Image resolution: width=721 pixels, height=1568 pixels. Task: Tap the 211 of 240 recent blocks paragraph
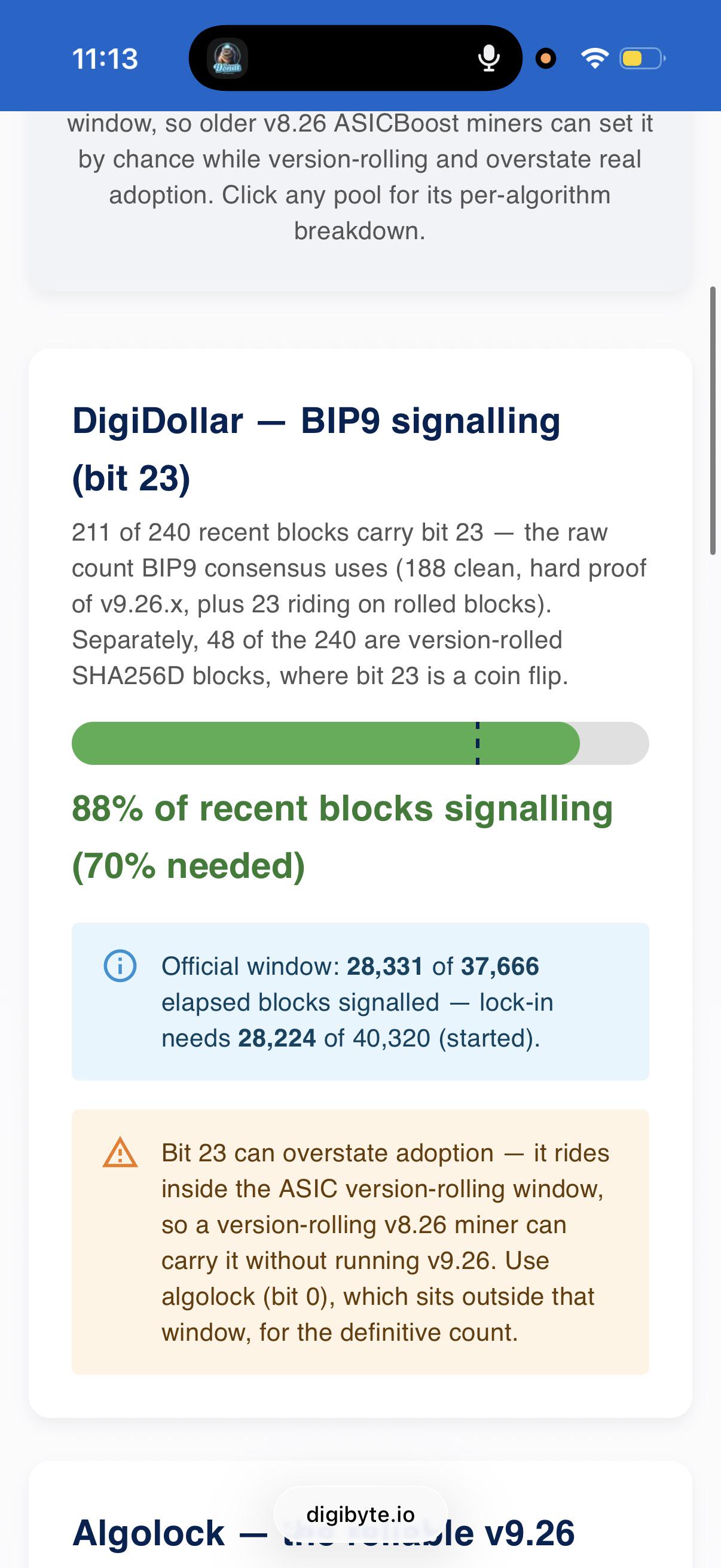359,604
